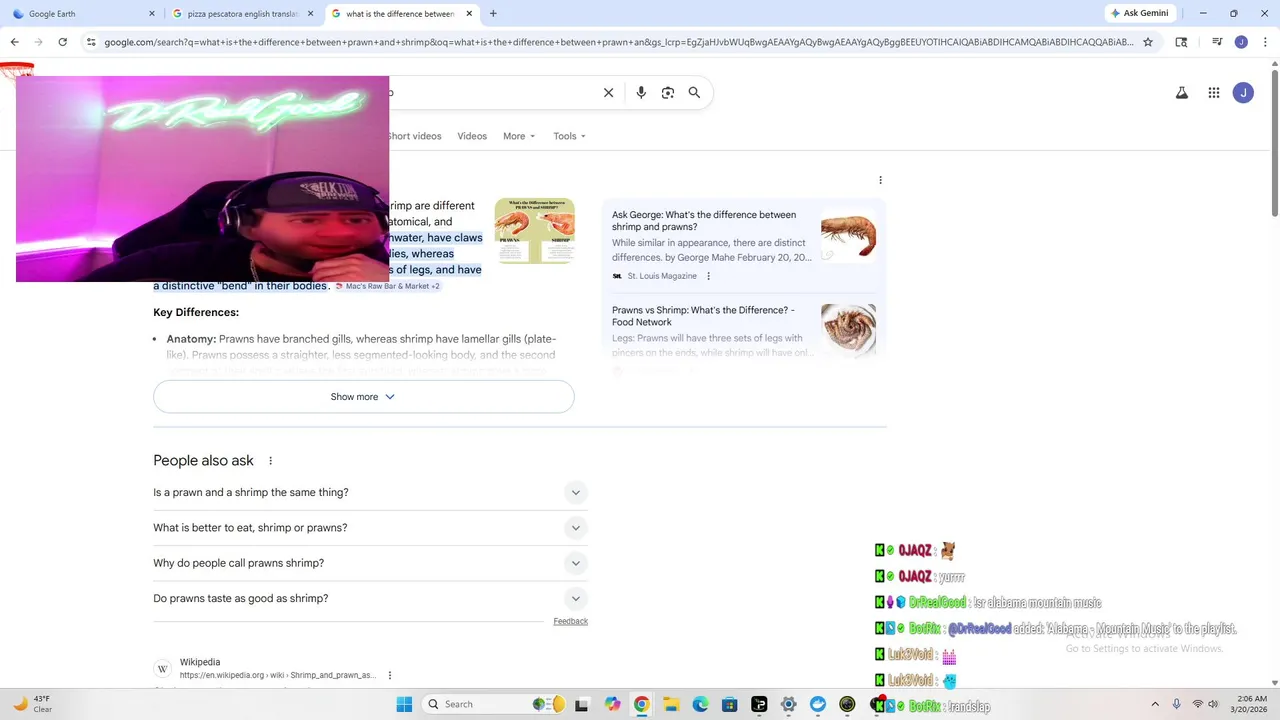Viewport: 1280px width, 720px height.
Task: Open People also ask options menu
Action: pos(270,461)
